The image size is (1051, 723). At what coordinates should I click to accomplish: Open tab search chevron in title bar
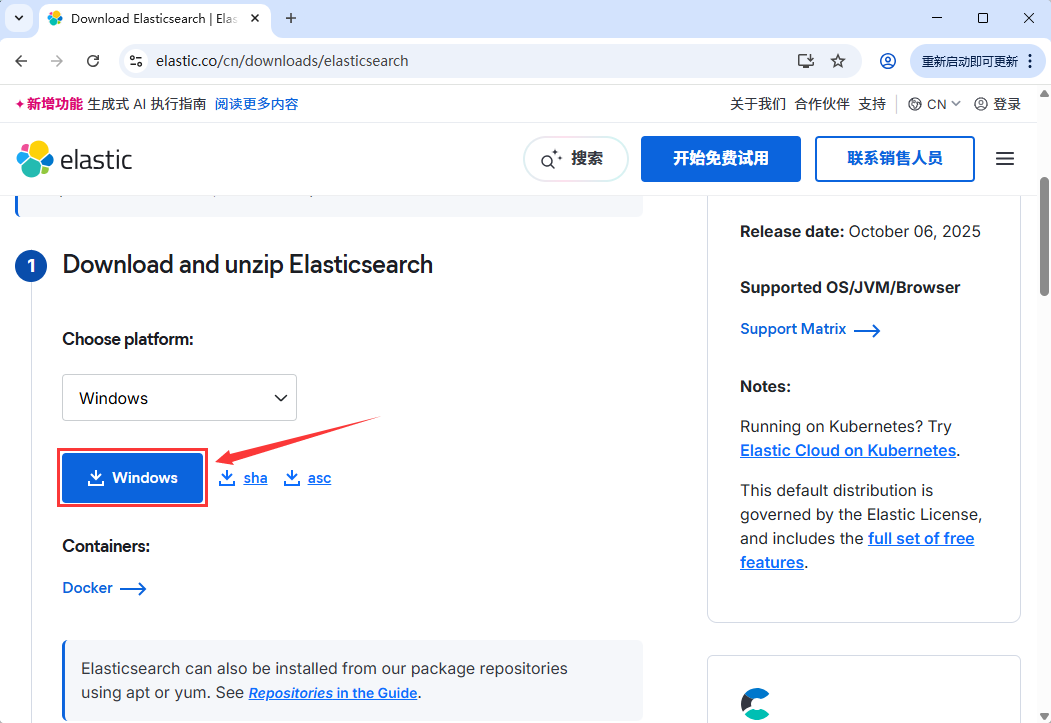pos(19,18)
